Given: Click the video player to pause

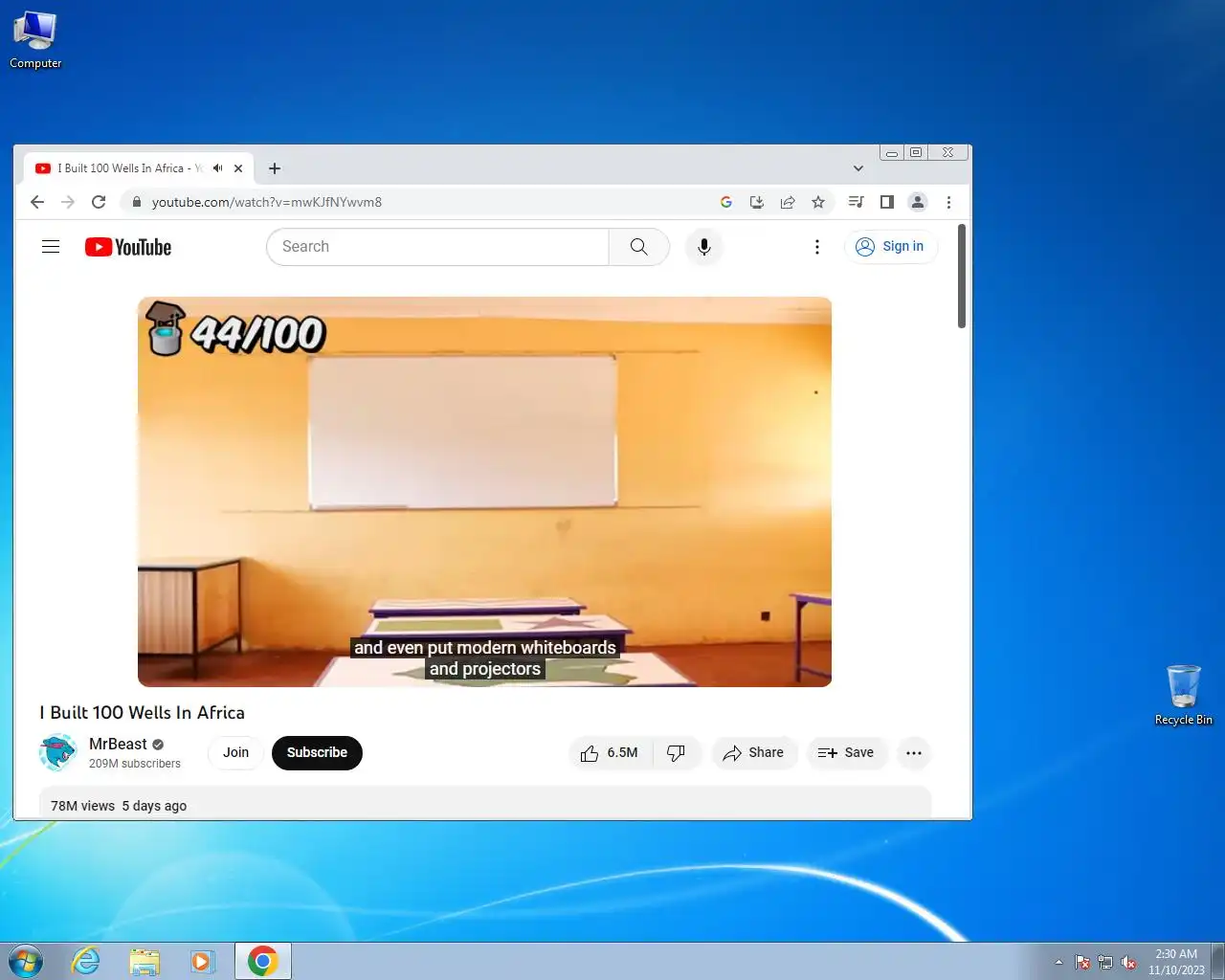Looking at the screenshot, I should pos(484,491).
